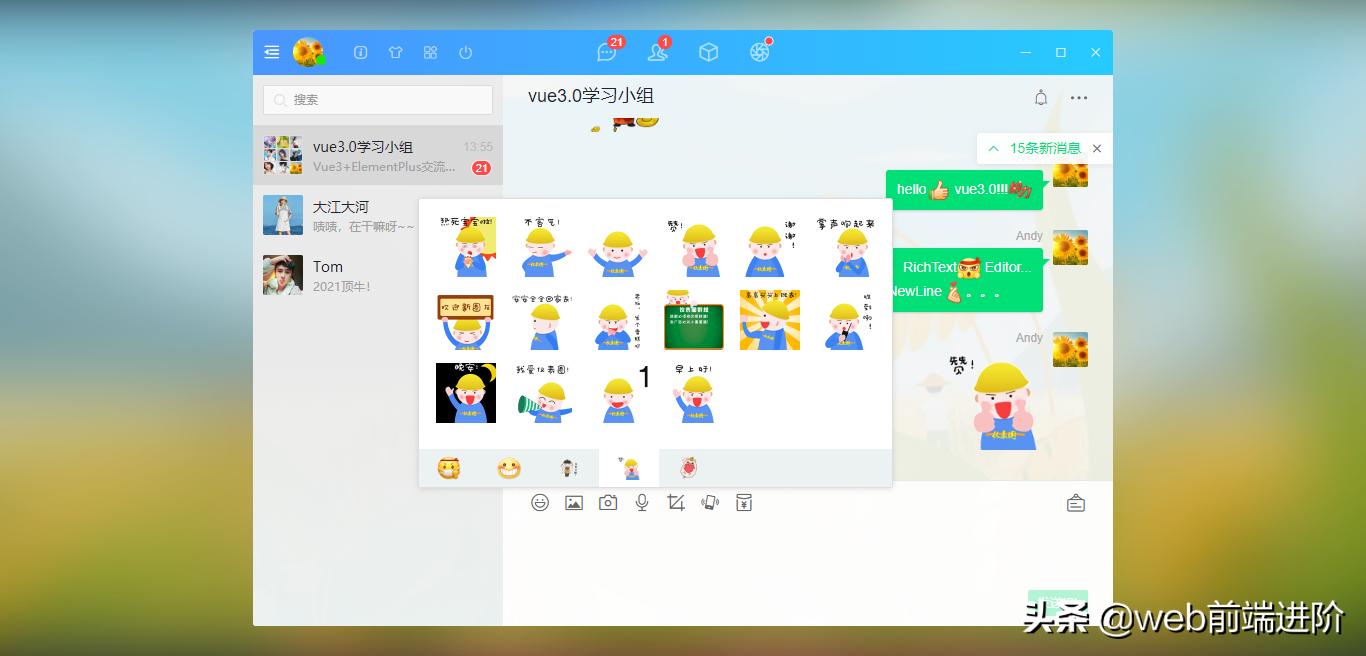Collapse the 15条新消息 notification banner

[x=993, y=148]
